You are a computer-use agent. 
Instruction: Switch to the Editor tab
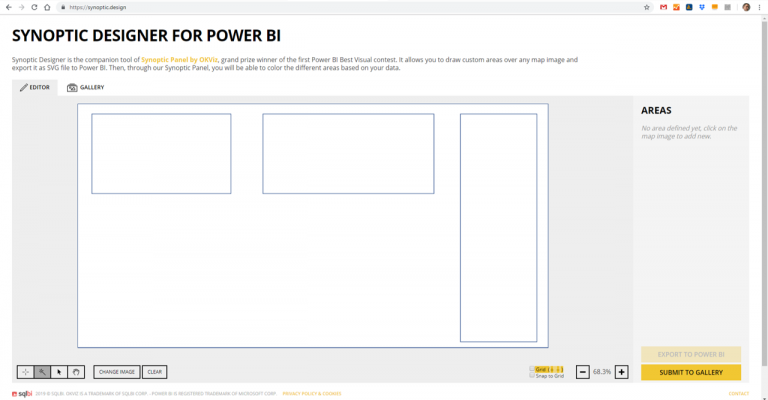coord(35,87)
